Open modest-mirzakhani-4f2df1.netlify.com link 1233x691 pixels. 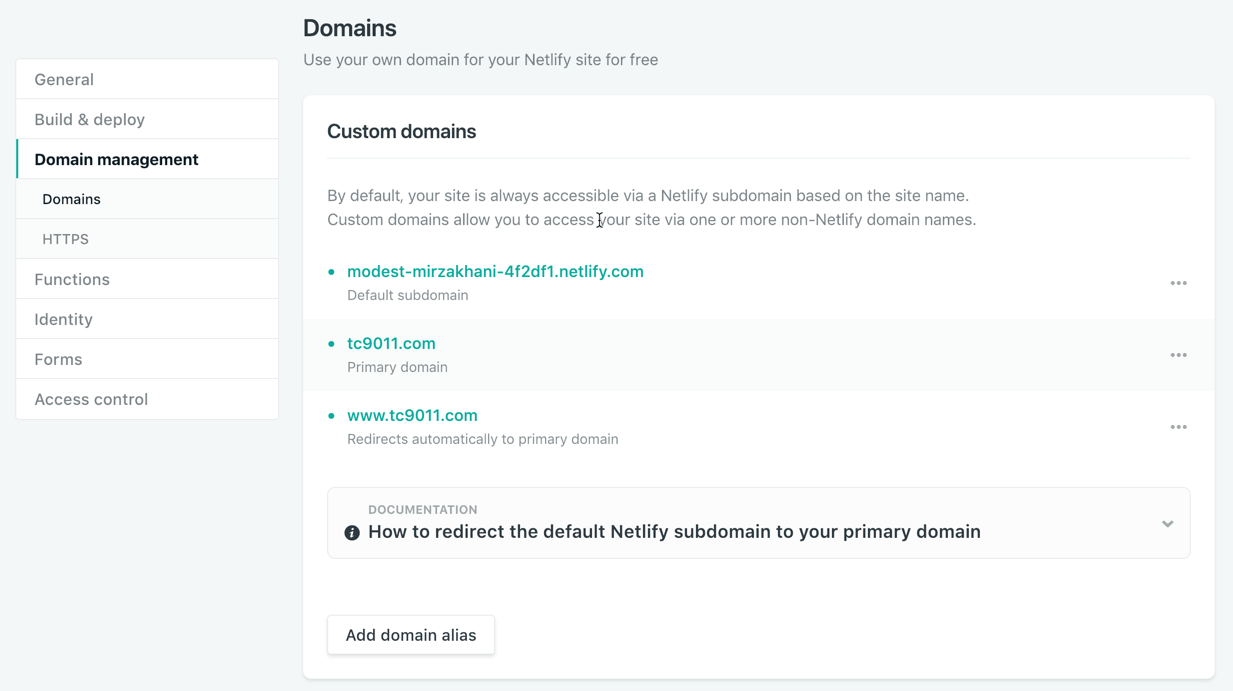click(x=495, y=271)
